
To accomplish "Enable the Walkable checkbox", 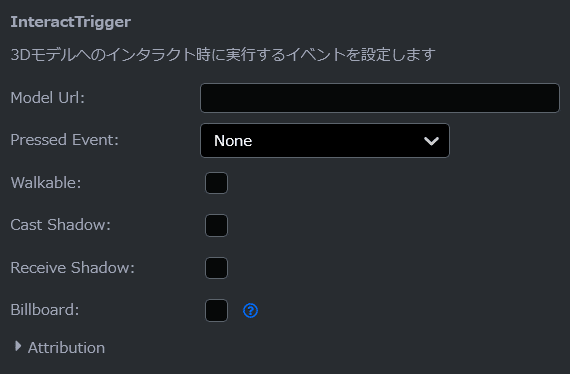I will pos(216,183).
